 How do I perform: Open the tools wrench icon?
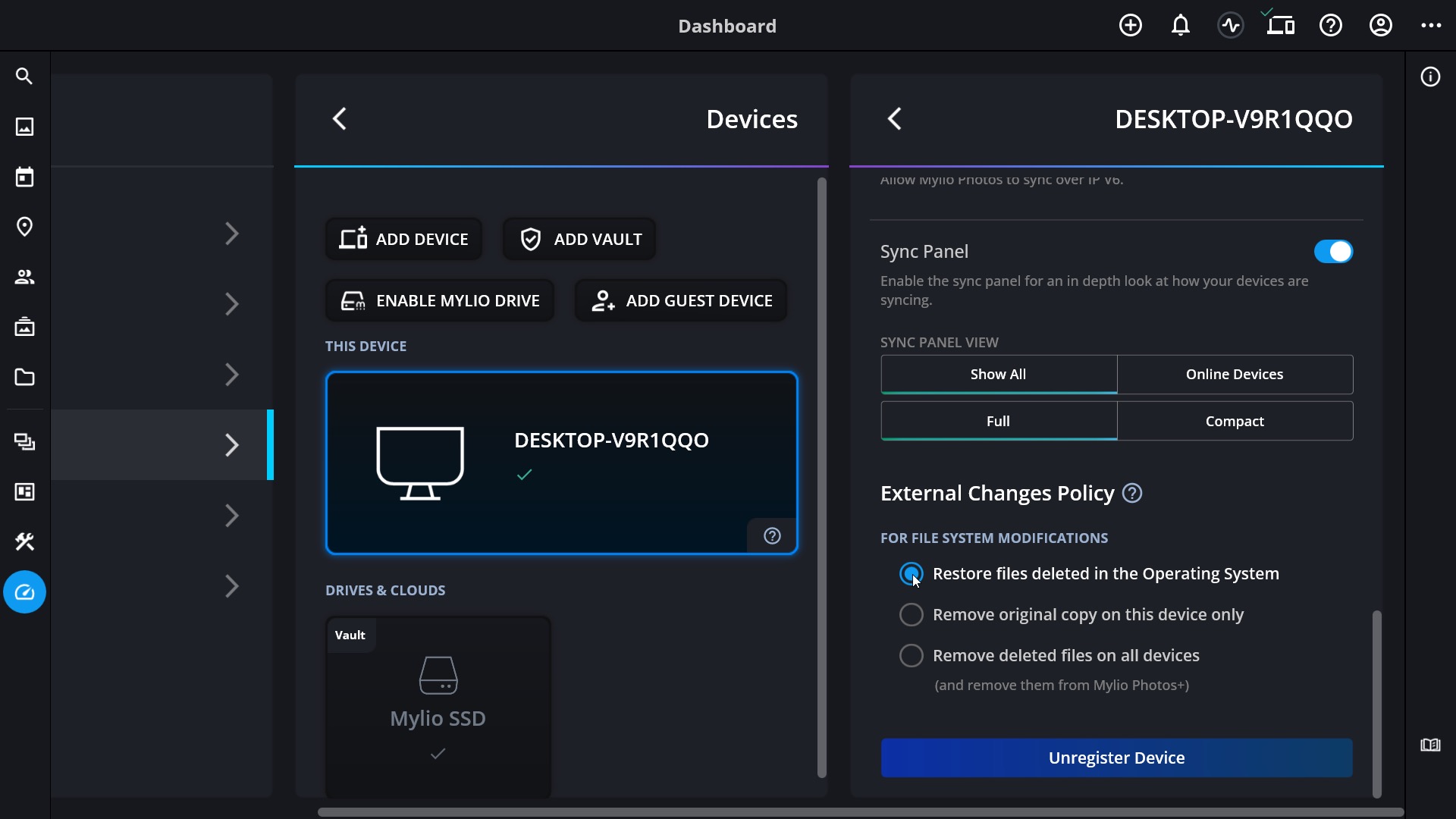click(24, 542)
